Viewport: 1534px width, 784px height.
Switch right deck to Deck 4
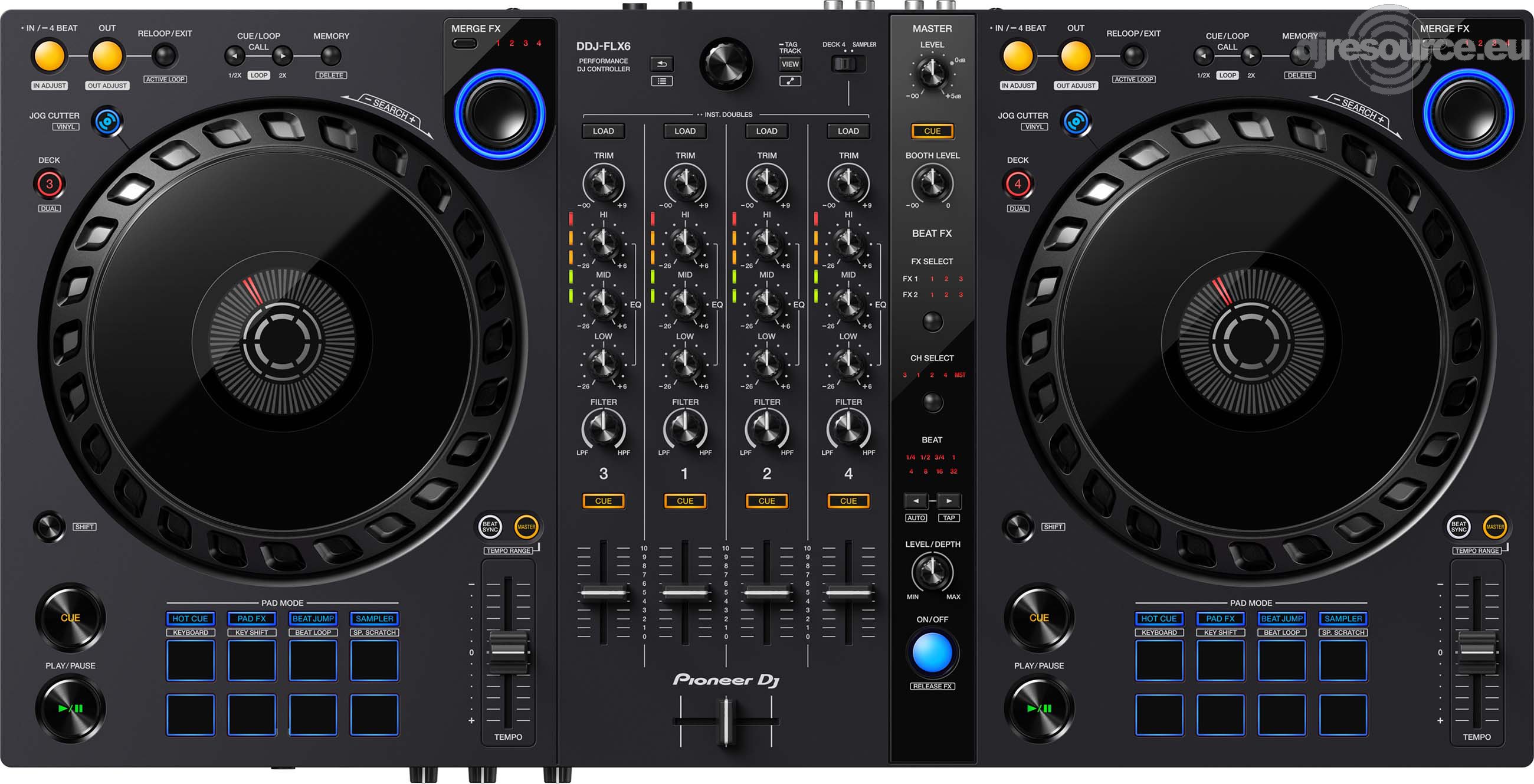pyautogui.click(x=1018, y=184)
